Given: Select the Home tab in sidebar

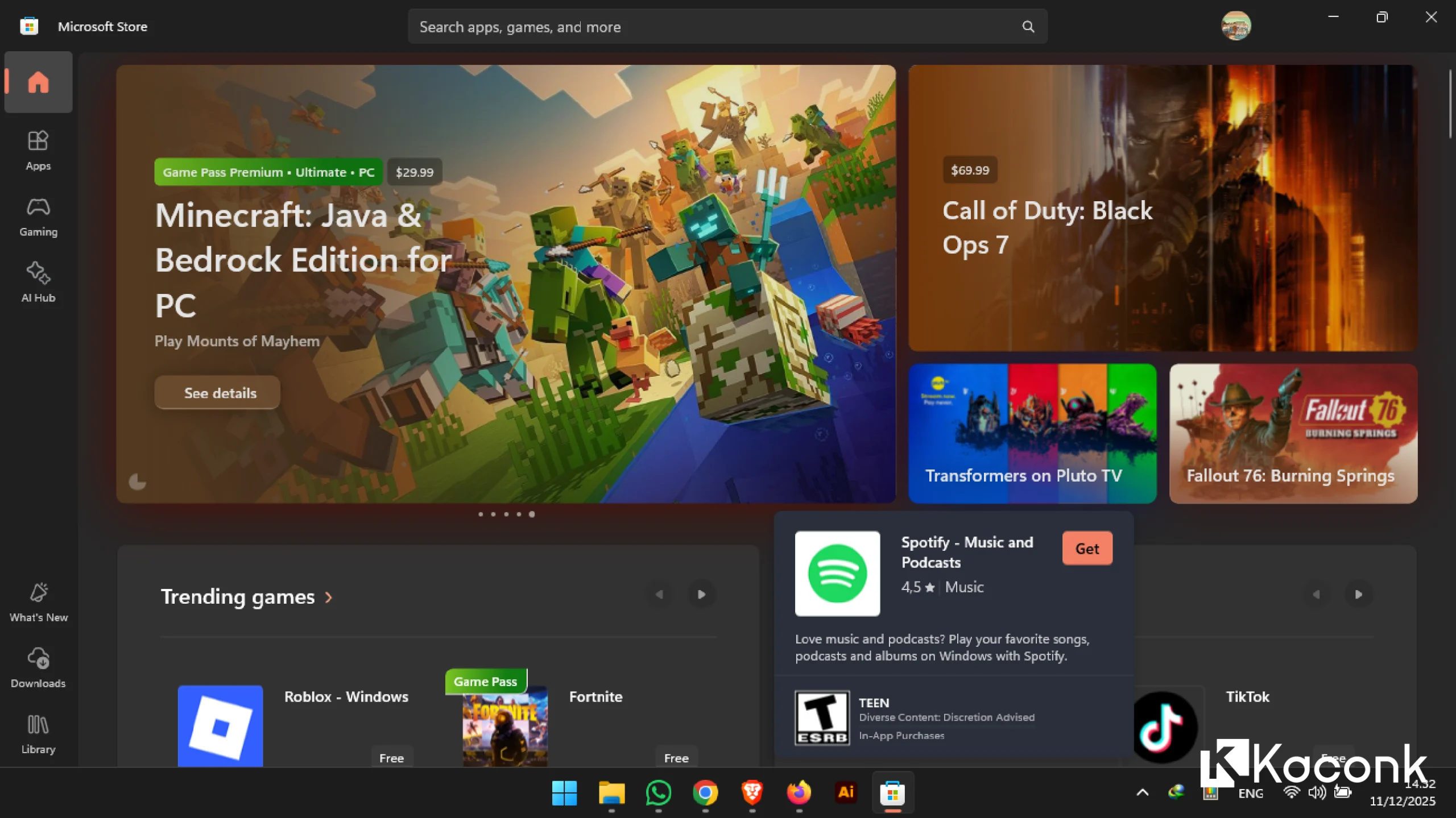Looking at the screenshot, I should point(38,82).
